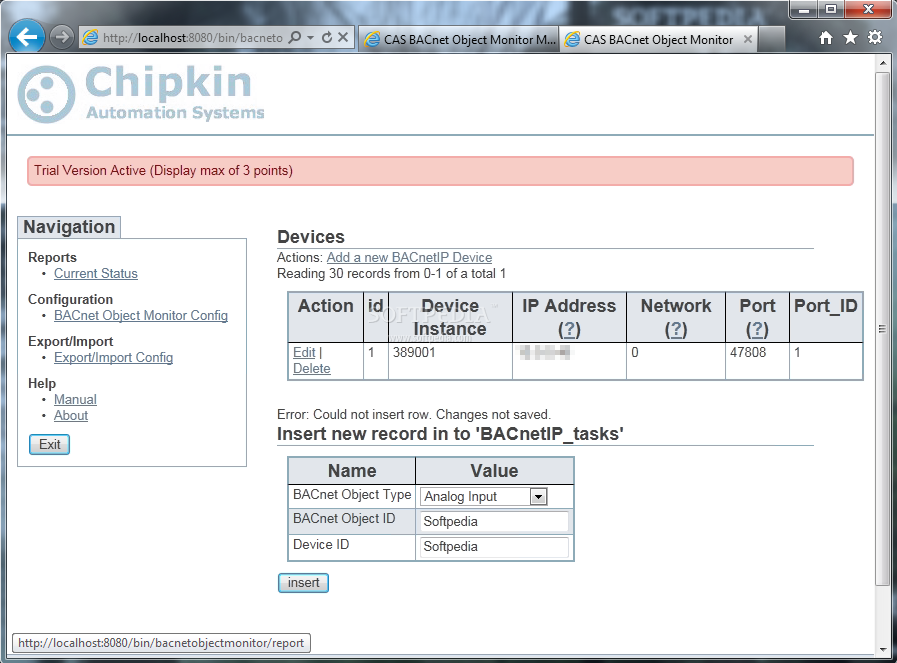Open the About link
This screenshot has width=897, height=663.
(x=71, y=415)
